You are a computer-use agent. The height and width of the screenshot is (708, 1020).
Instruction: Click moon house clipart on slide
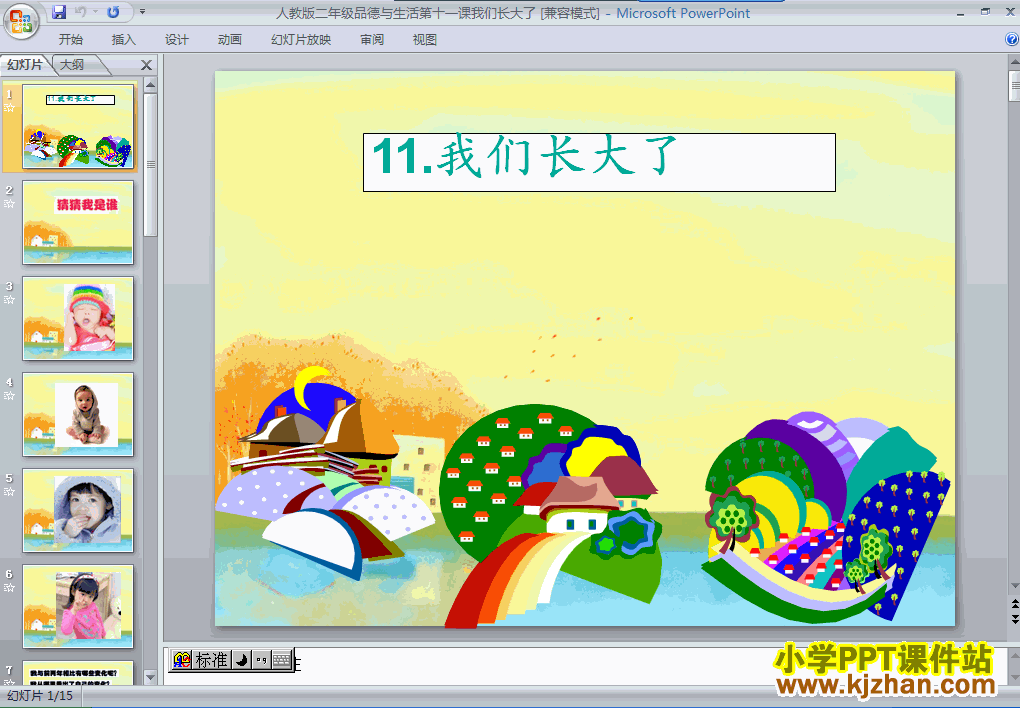coord(325,473)
